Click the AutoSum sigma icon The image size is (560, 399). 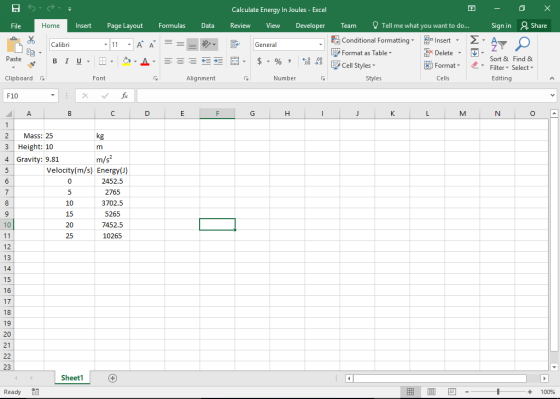pyautogui.click(x=474, y=40)
